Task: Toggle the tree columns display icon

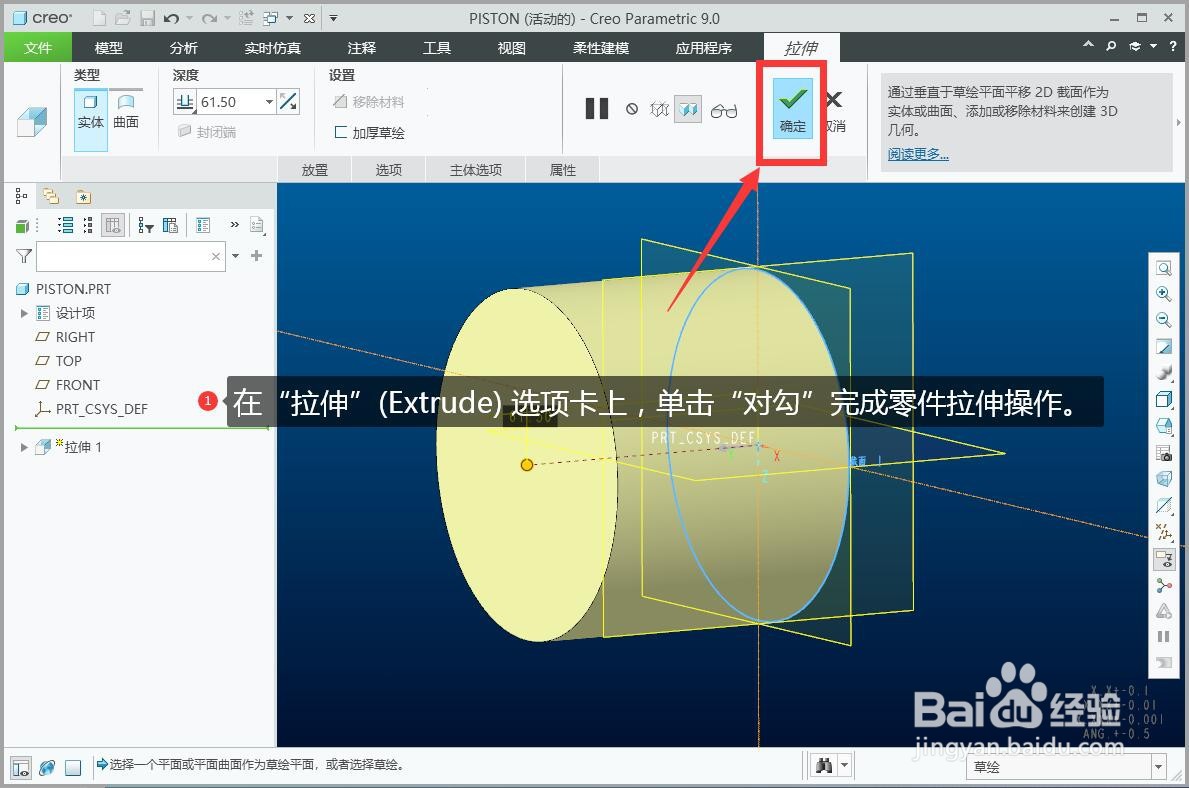Action: [x=113, y=225]
